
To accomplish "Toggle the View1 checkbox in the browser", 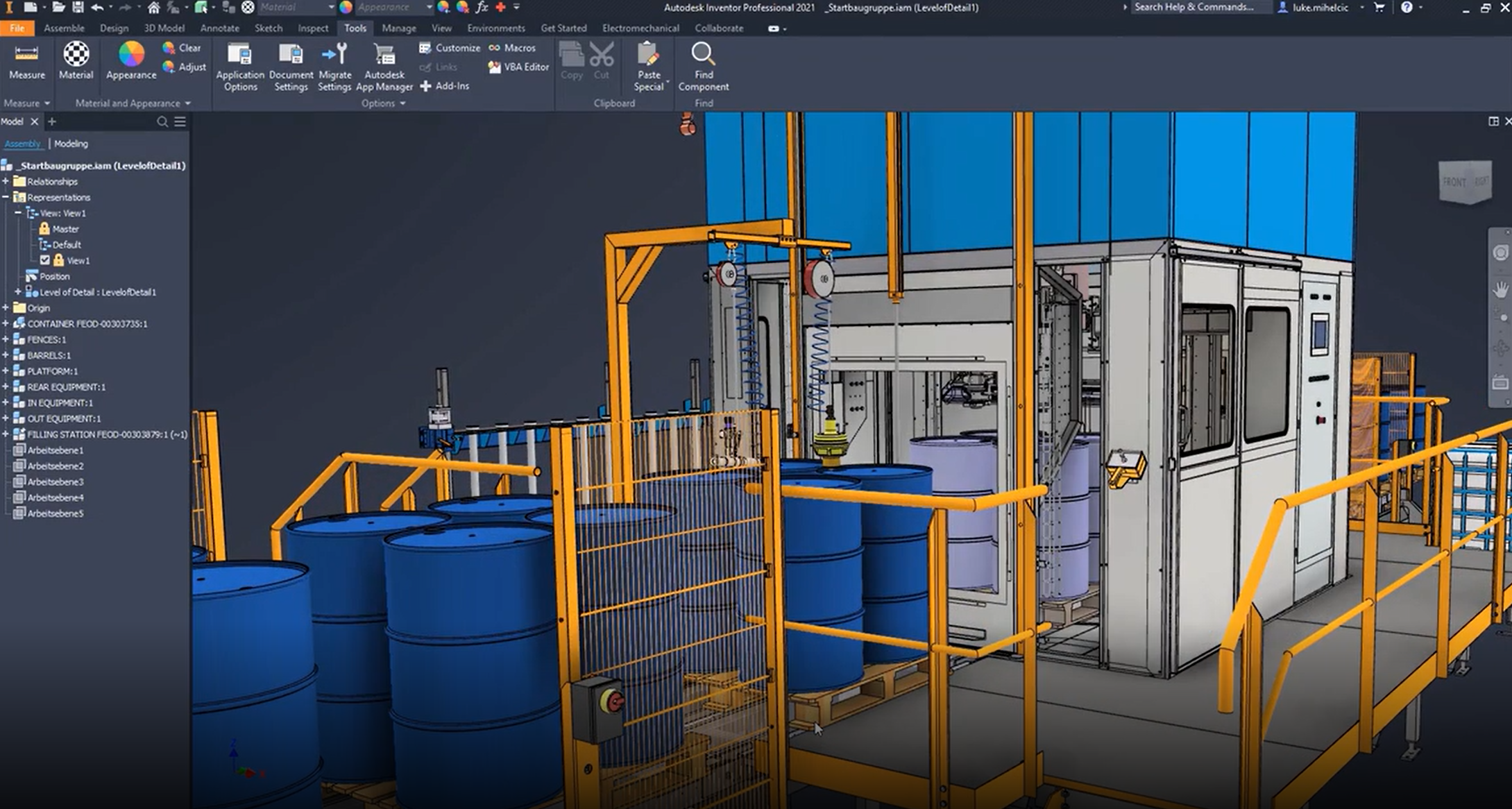I will 45,260.
